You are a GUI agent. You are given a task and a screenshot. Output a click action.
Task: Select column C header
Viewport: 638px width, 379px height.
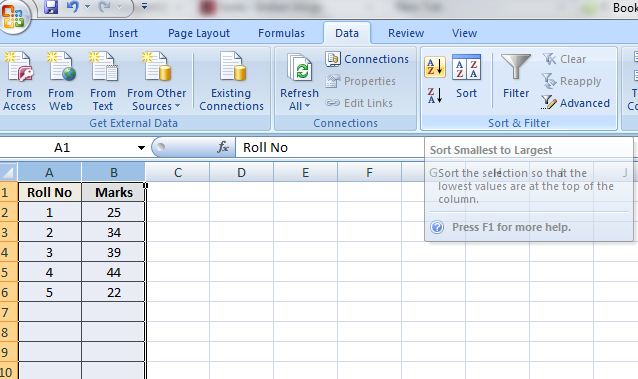(x=178, y=172)
